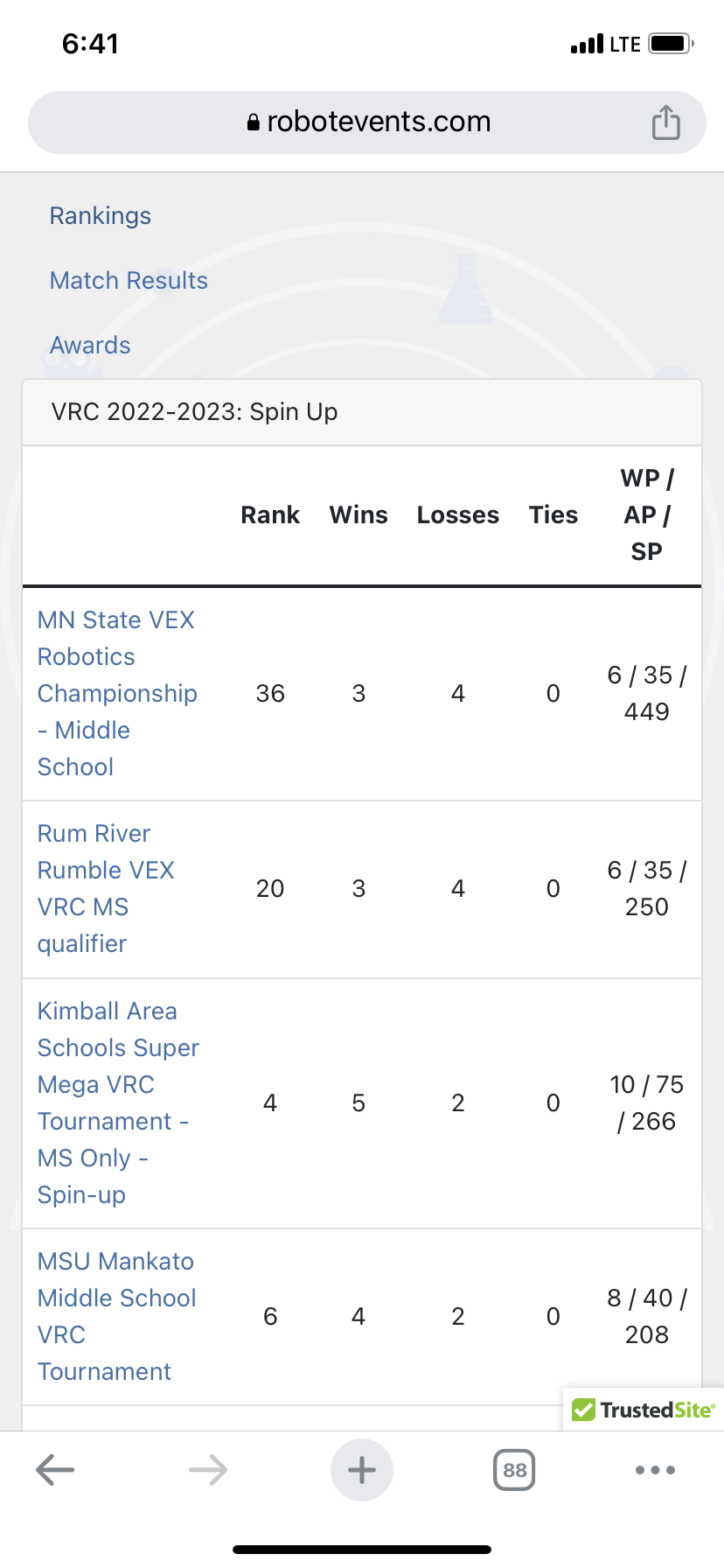Image resolution: width=724 pixels, height=1568 pixels.
Task: Open a new tab with plus button
Action: pyautogui.click(x=362, y=1470)
